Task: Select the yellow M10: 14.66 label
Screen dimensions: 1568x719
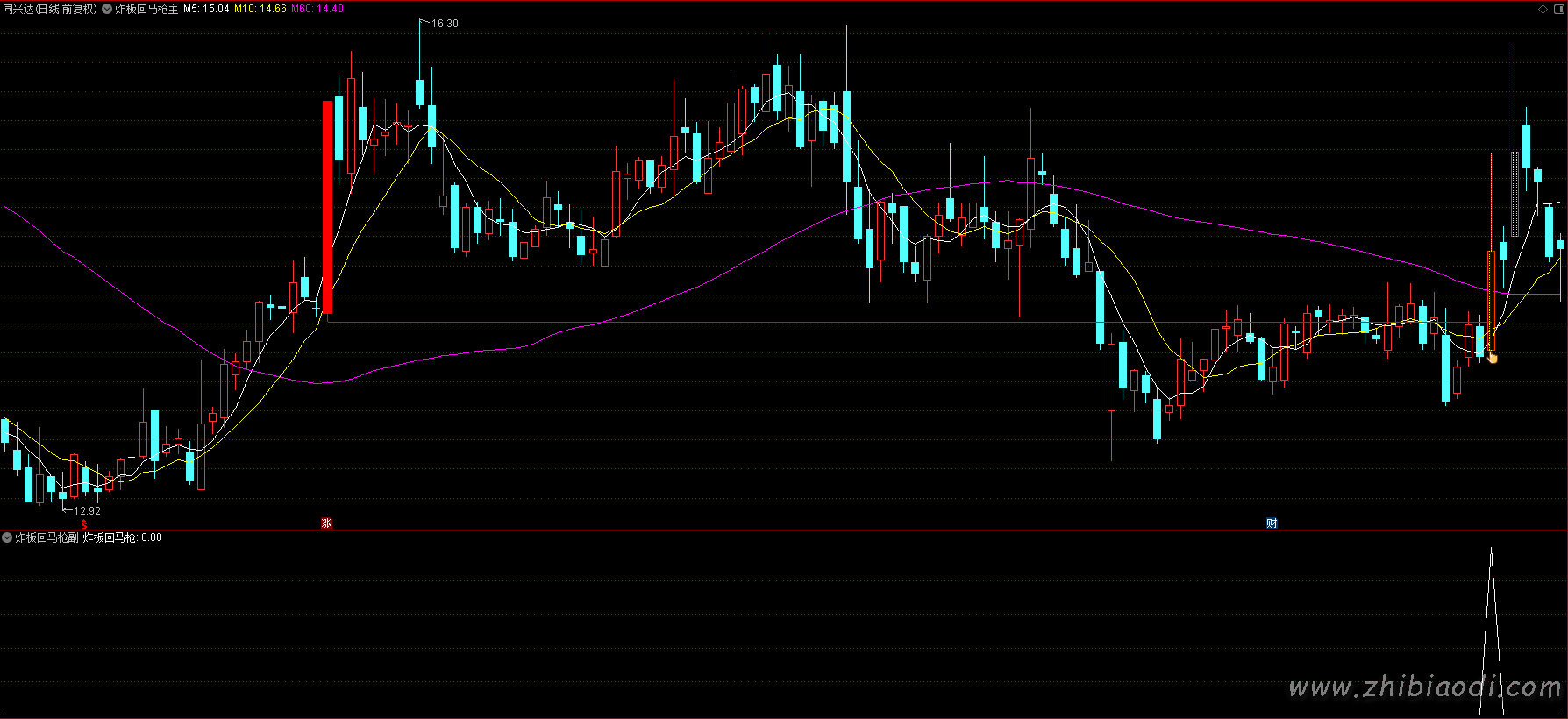Action: (x=260, y=9)
